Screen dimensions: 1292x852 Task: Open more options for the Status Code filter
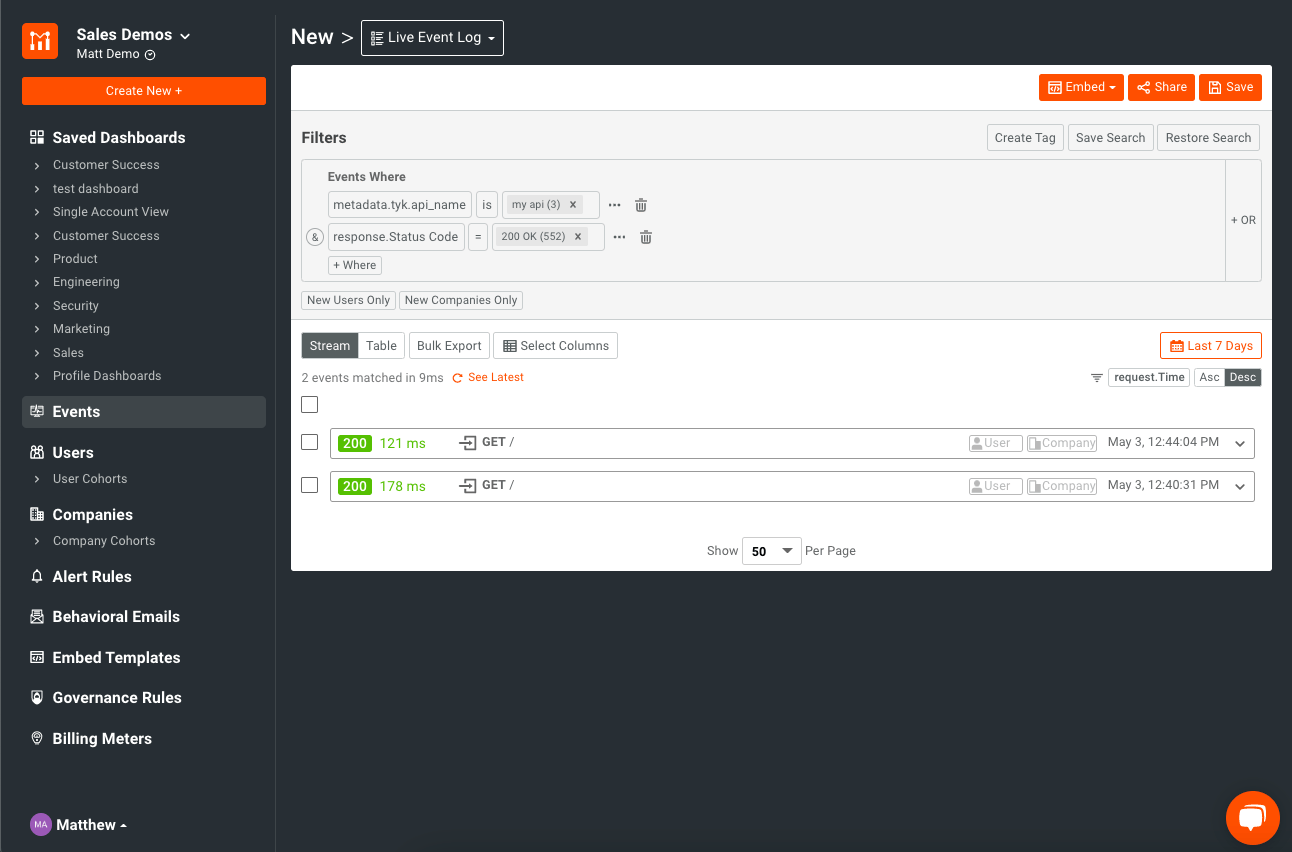point(619,237)
